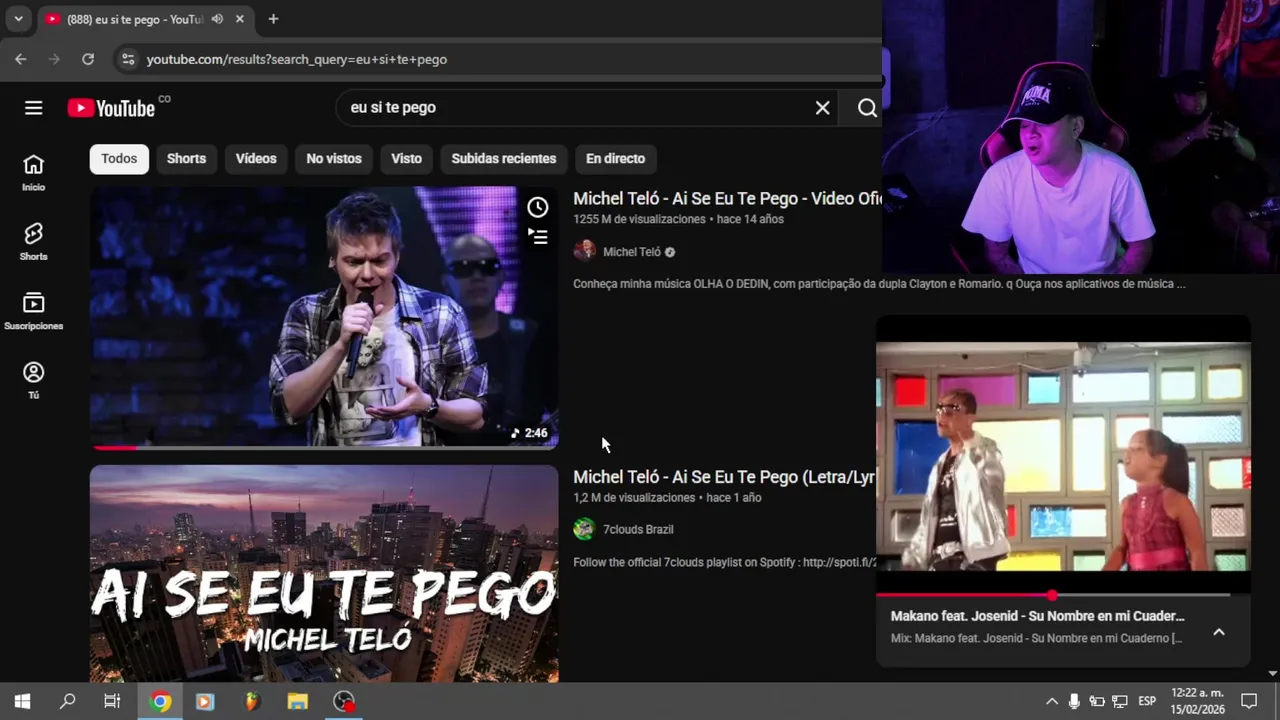Open 'Ai Se Eu Te Pego (Letra/Lyr' title
Image resolution: width=1280 pixels, height=720 pixels.
click(724, 477)
